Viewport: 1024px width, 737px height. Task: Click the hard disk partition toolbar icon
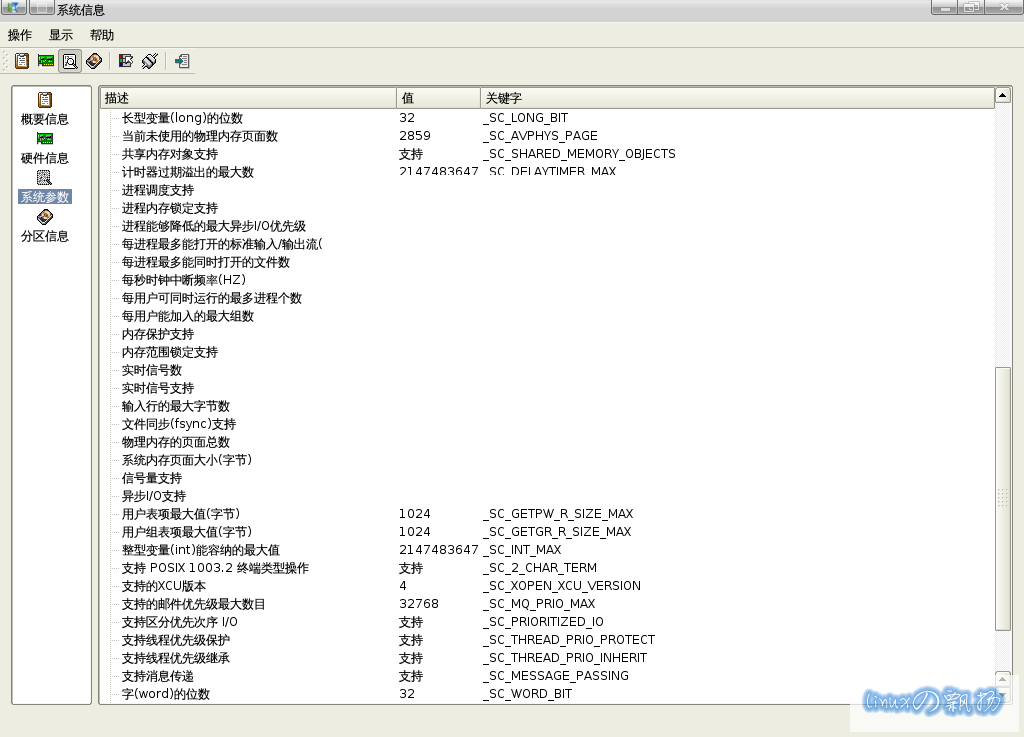[94, 61]
